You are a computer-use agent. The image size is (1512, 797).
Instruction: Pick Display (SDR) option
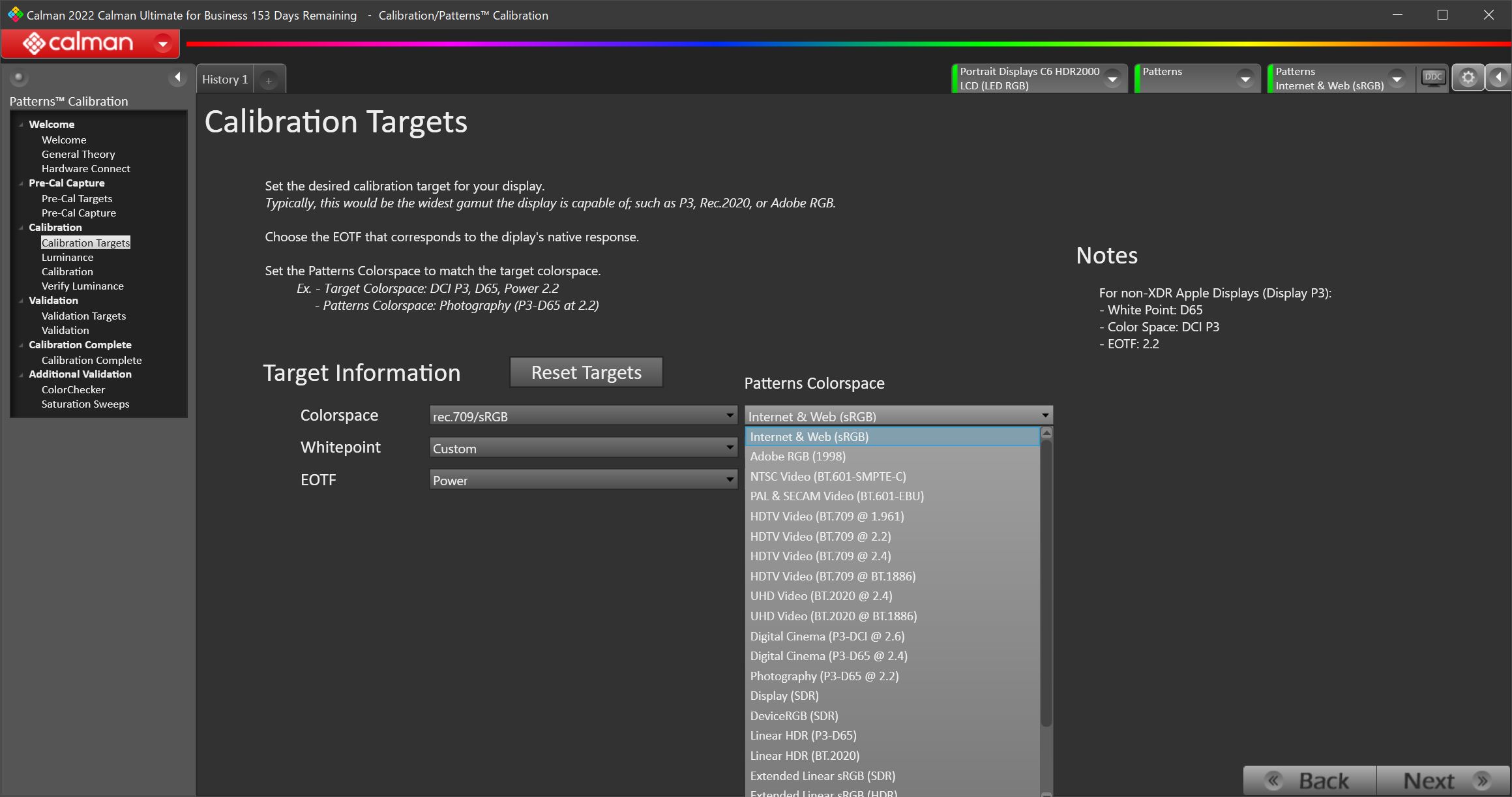pyautogui.click(x=892, y=696)
